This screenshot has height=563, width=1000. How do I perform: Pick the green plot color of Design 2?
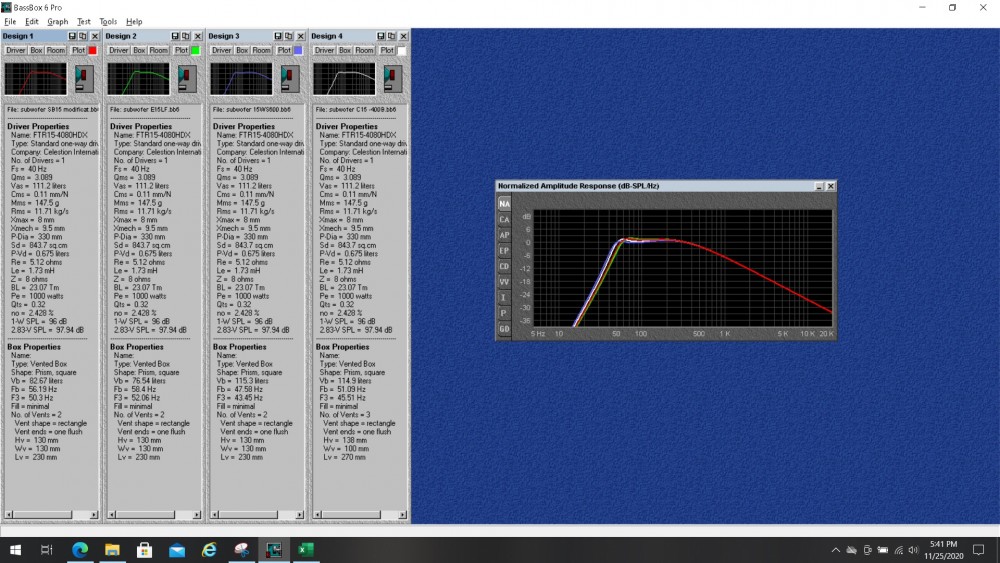tap(195, 50)
